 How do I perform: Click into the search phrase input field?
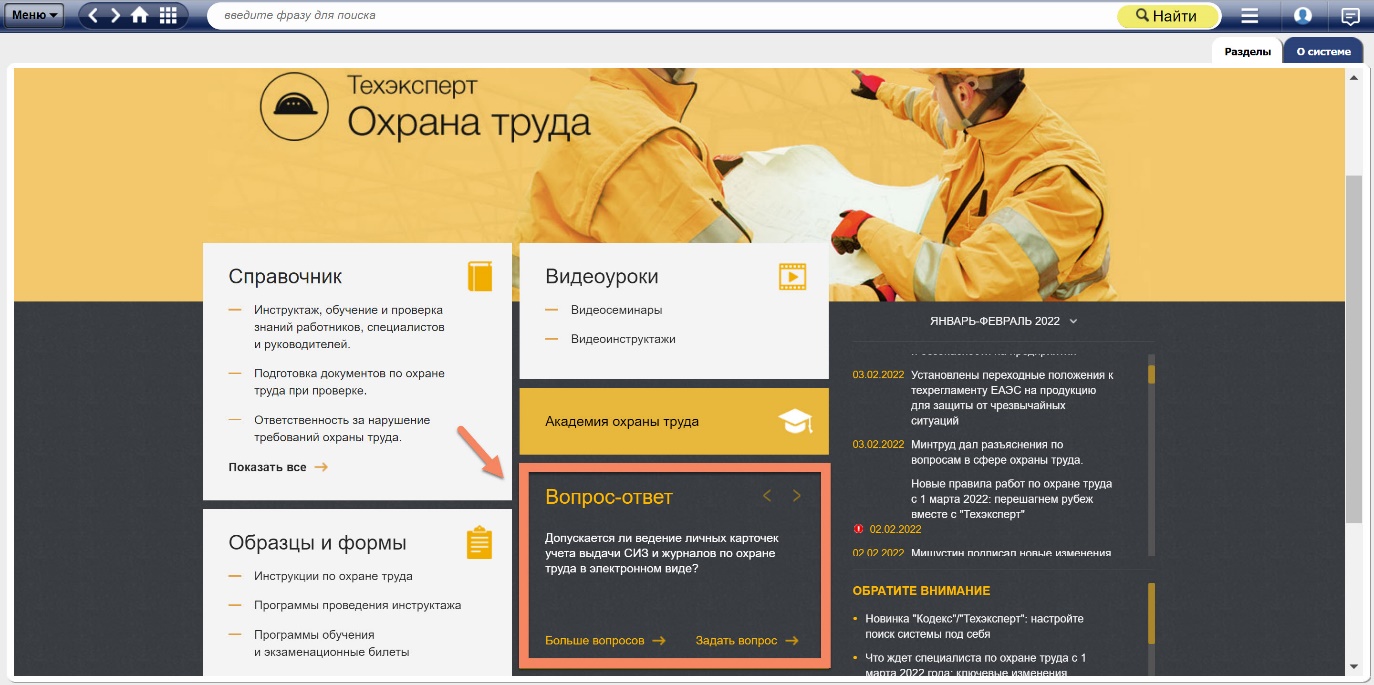(660, 16)
